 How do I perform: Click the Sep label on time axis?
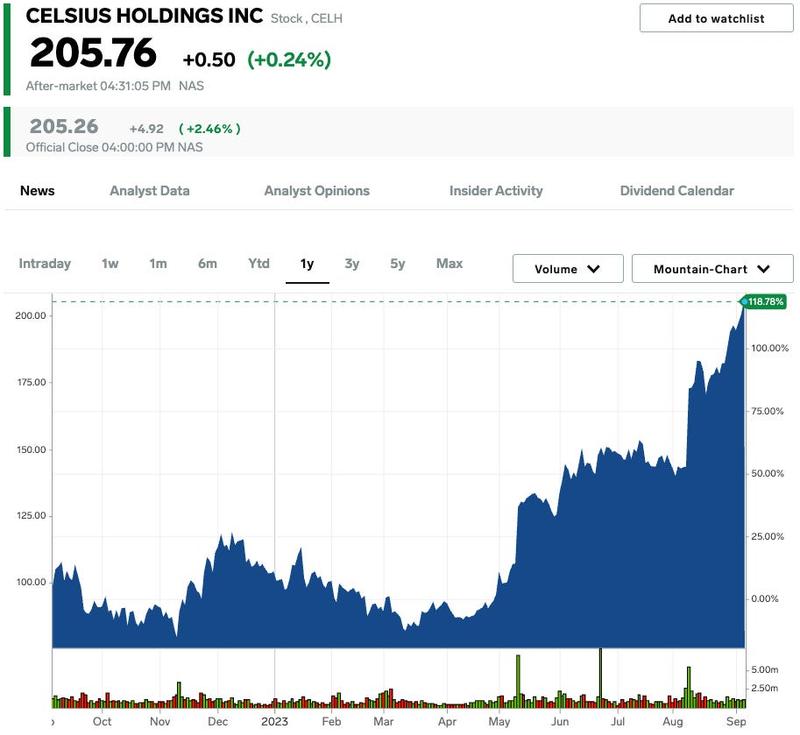click(x=736, y=722)
